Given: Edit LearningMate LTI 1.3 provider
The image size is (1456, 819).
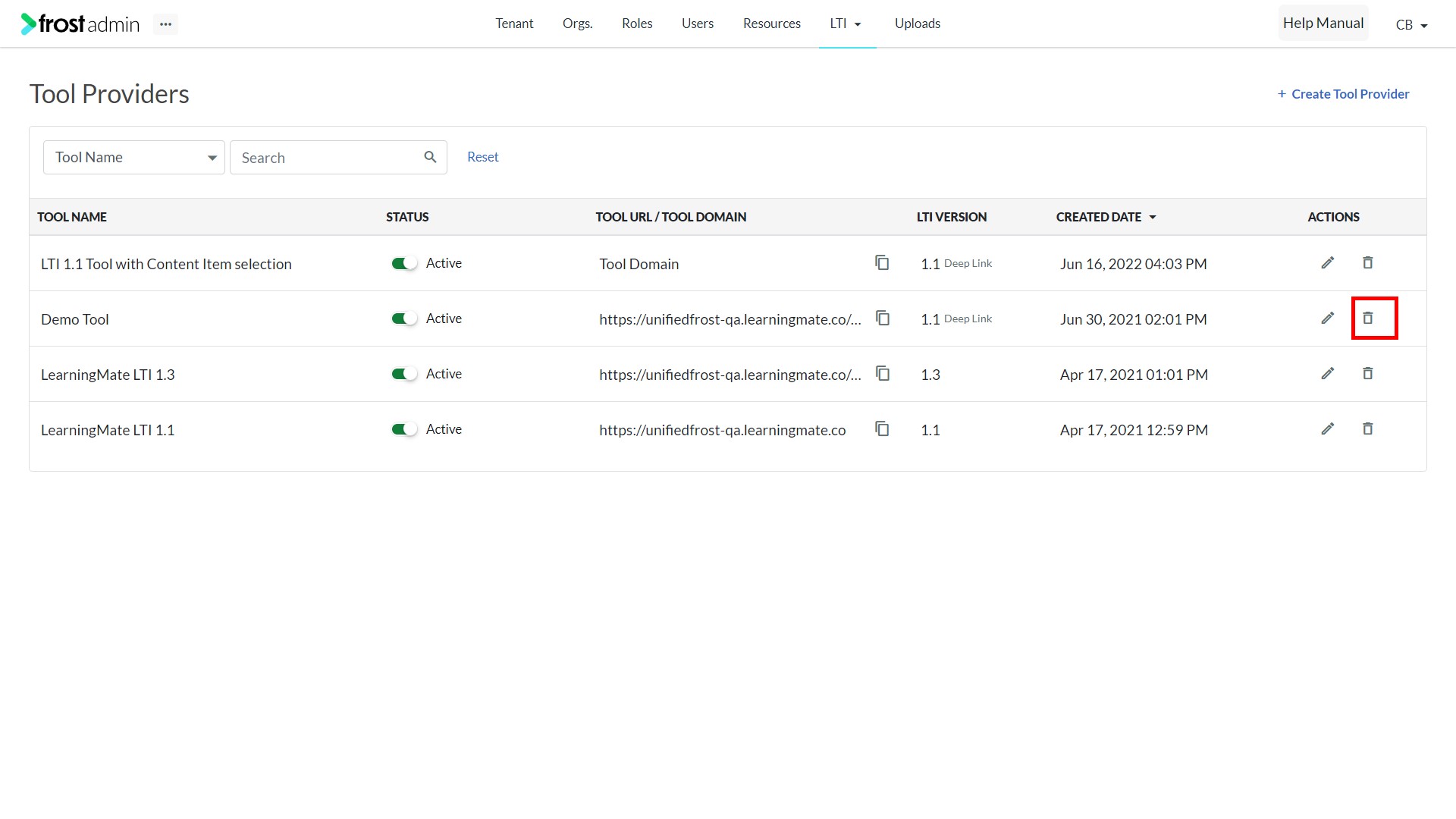Looking at the screenshot, I should 1327,373.
